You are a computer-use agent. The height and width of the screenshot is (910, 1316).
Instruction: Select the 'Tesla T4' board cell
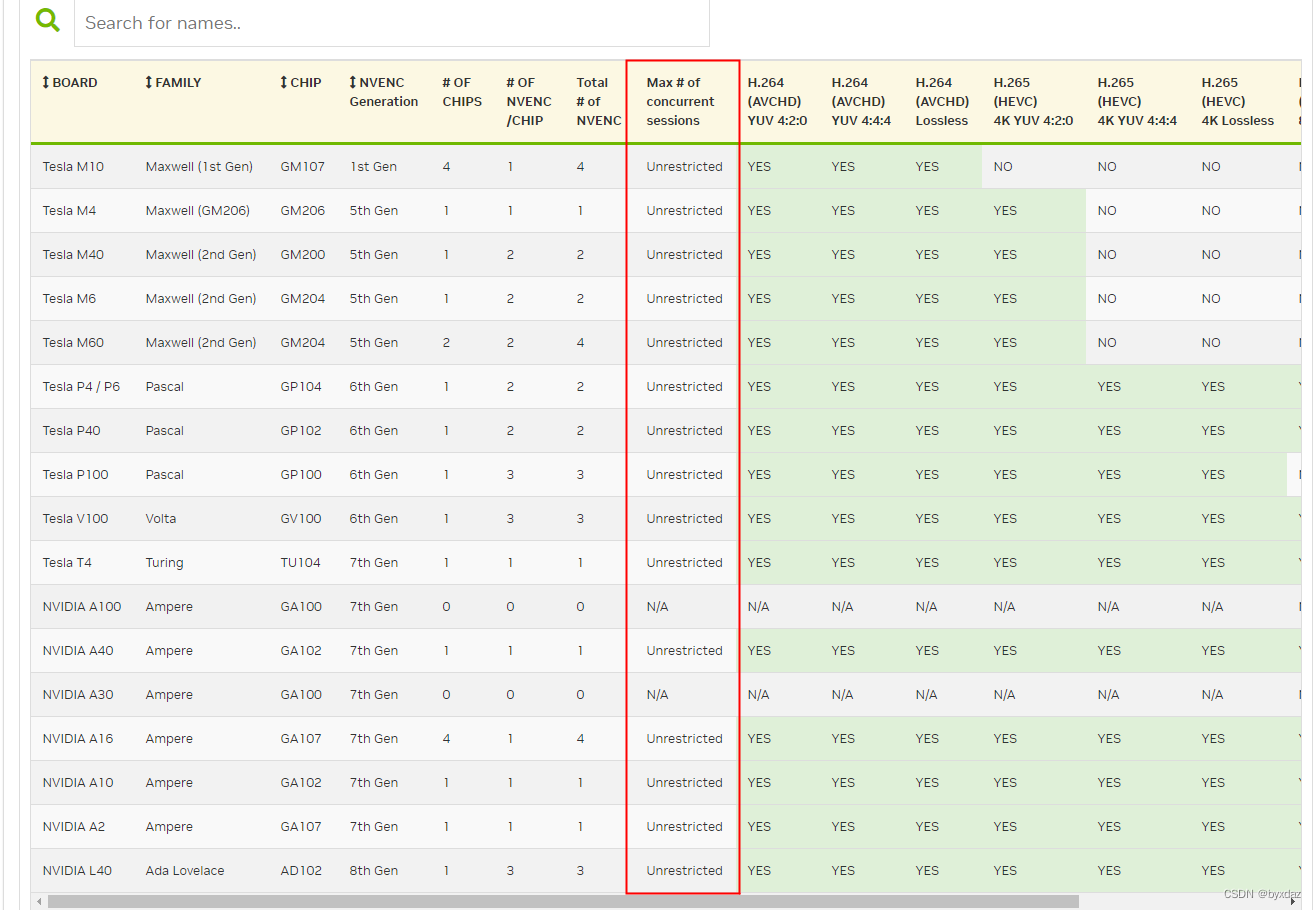click(x=67, y=563)
